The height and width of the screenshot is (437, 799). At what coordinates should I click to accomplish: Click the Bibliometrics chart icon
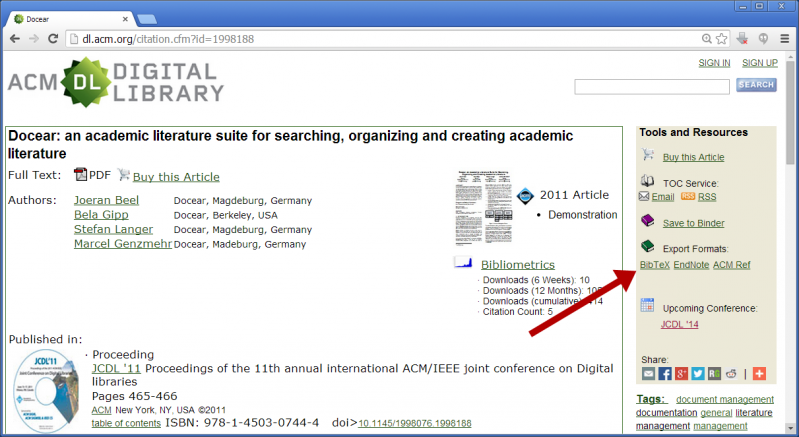(463, 262)
